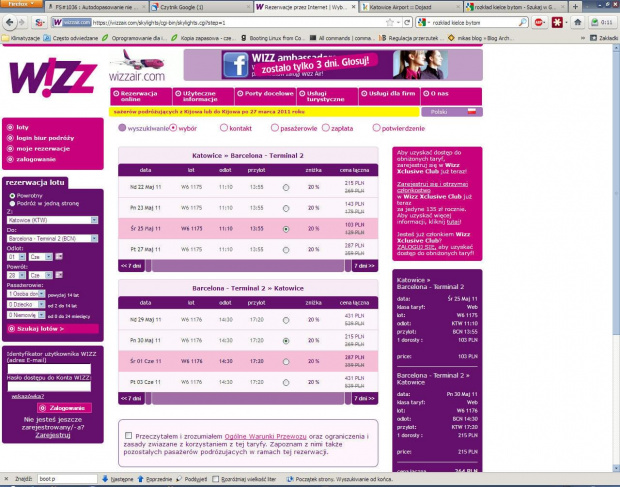Click the S toolbar icon next to the forward arrow

pos(39,23)
